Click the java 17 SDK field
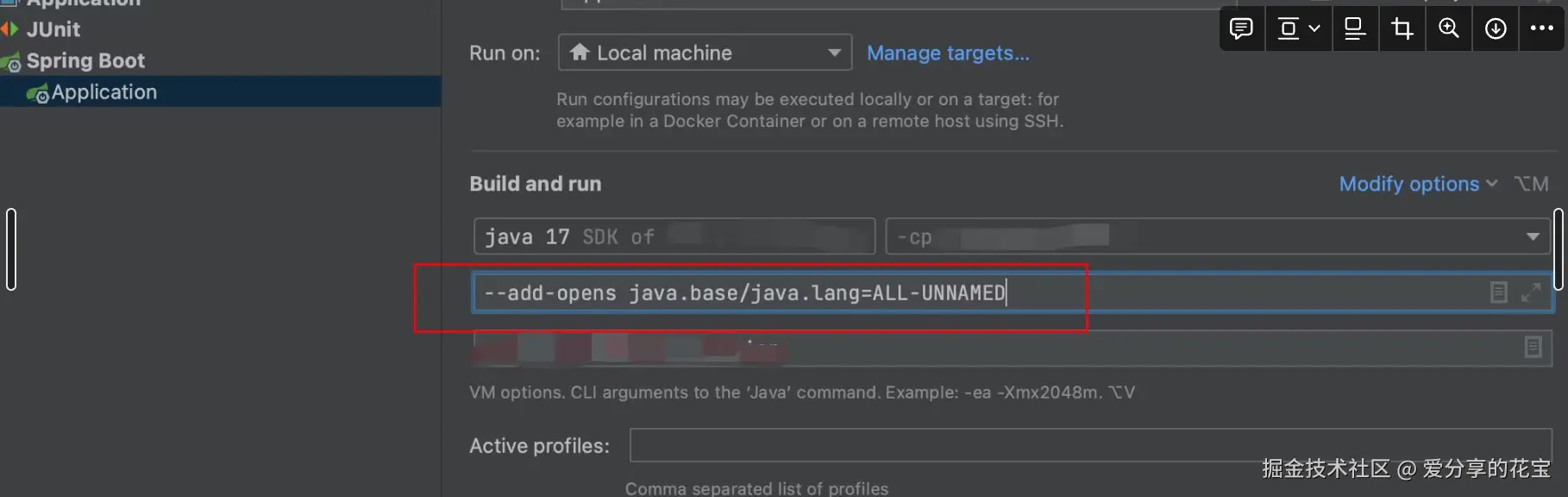 (674, 236)
